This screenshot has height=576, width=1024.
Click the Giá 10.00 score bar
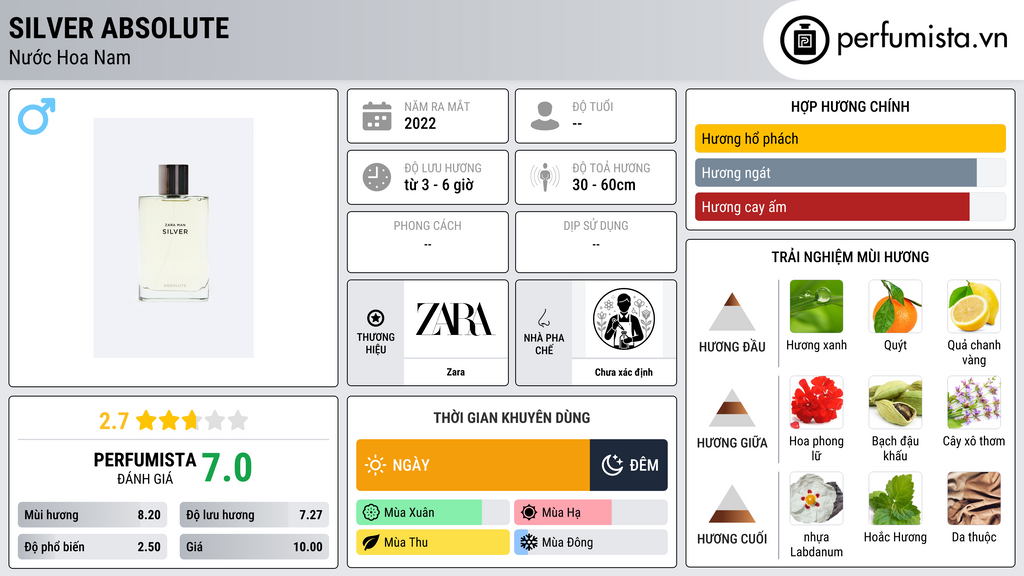(254, 547)
